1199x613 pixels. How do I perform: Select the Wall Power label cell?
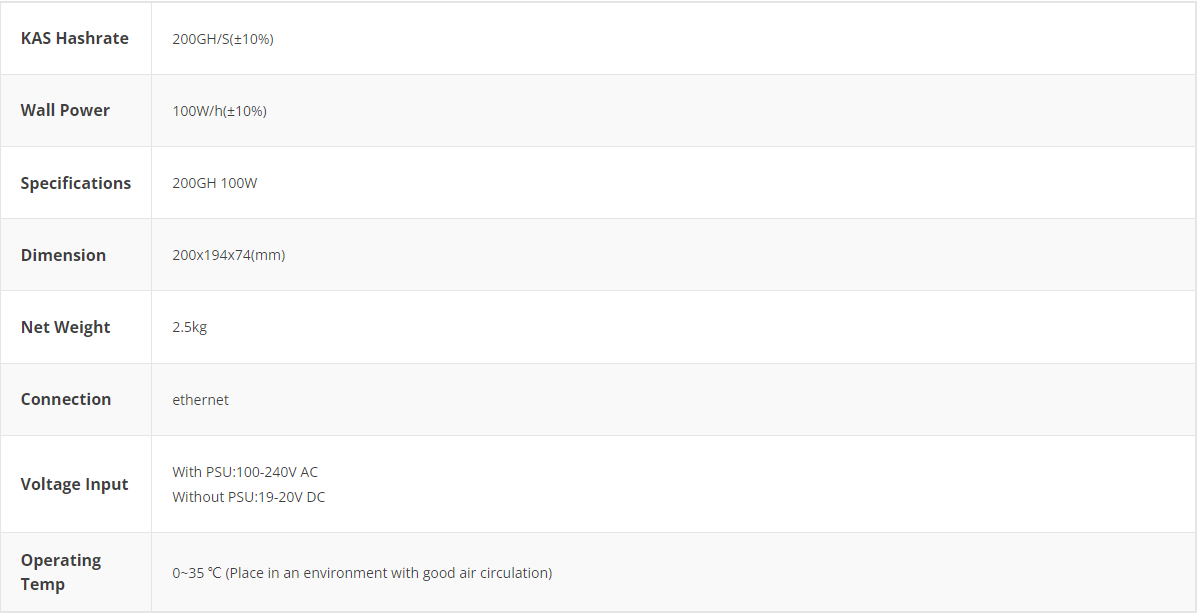point(65,110)
